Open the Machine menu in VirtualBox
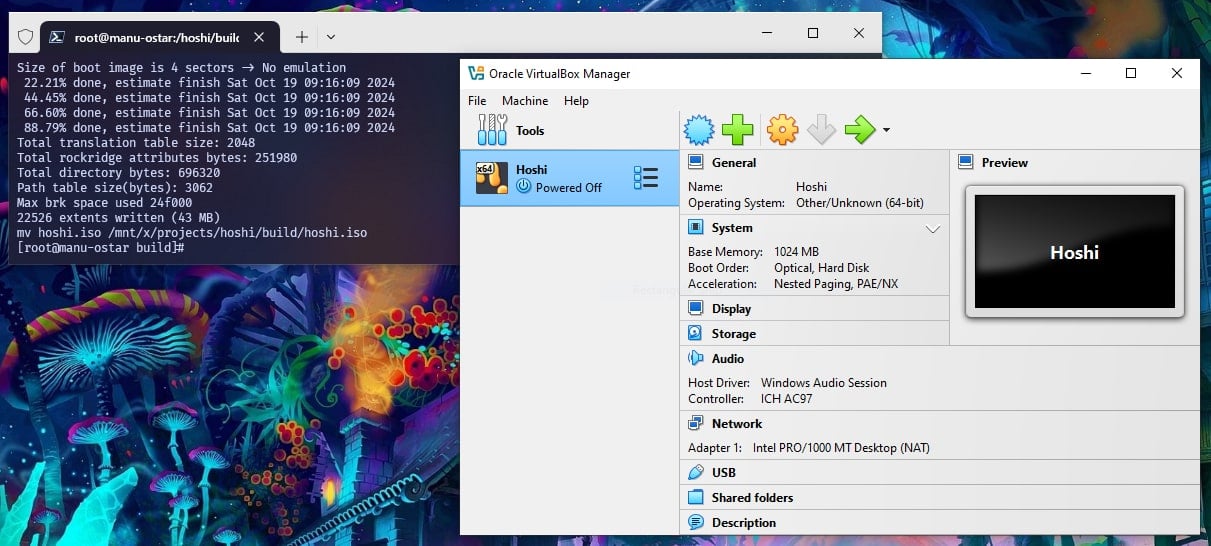Image resolution: width=1211 pixels, height=546 pixels. [525, 101]
